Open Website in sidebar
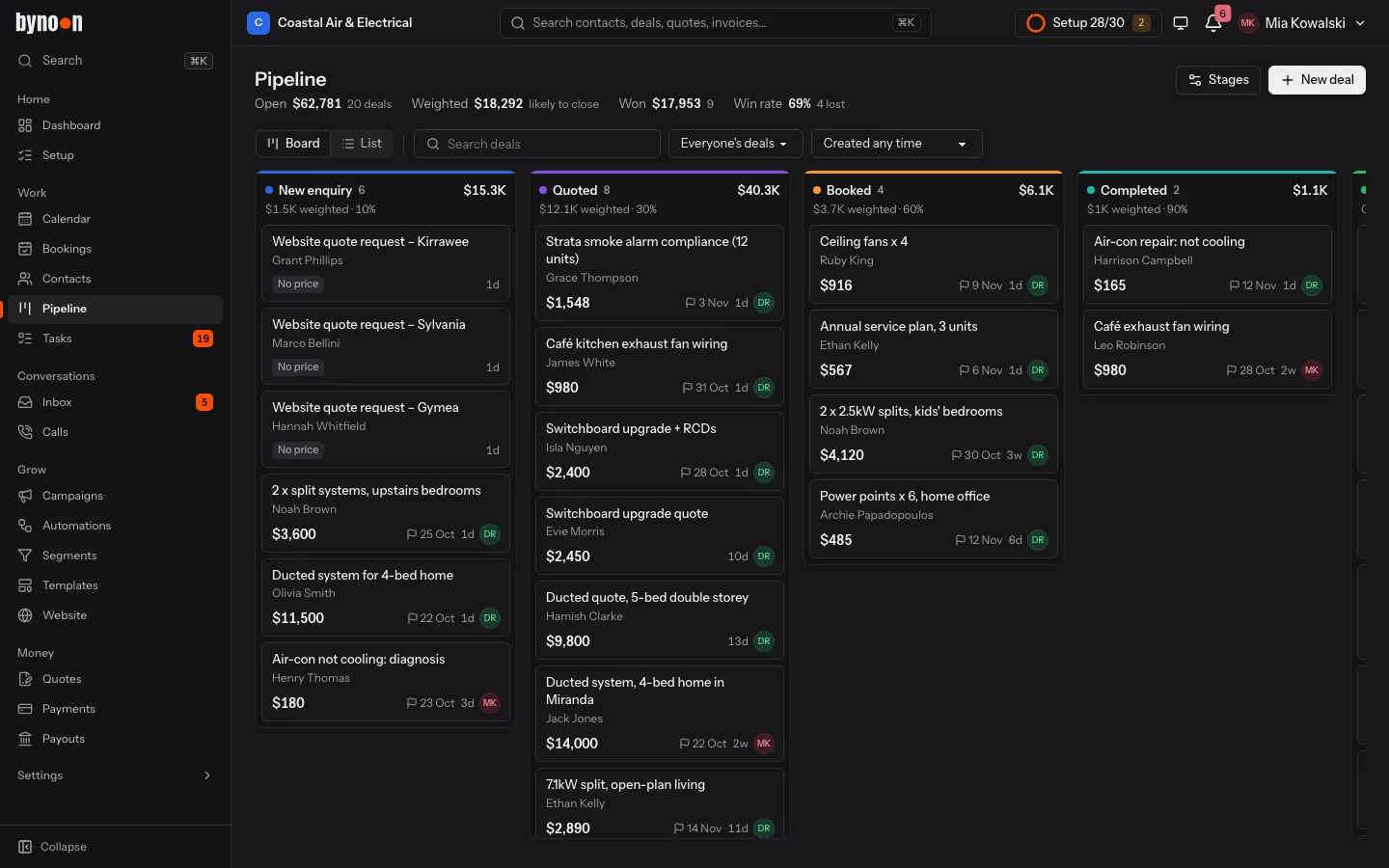1389x868 pixels. [x=116, y=615]
